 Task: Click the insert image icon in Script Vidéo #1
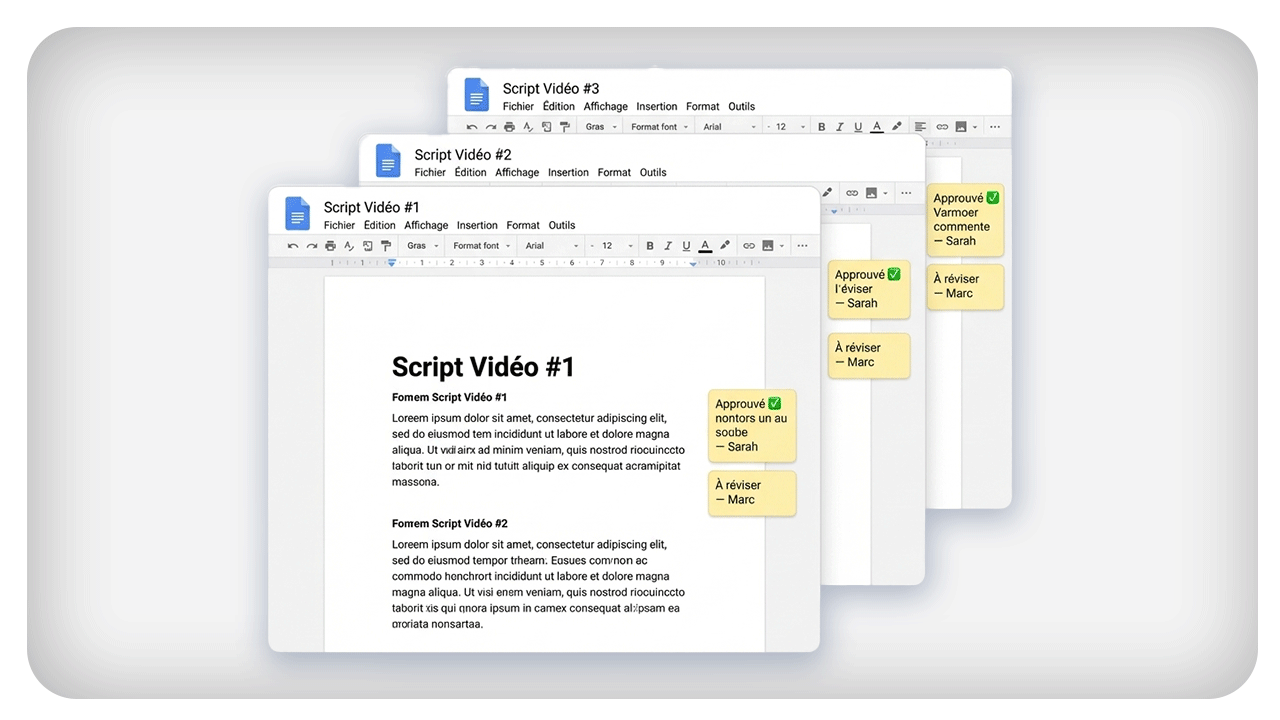pos(768,246)
